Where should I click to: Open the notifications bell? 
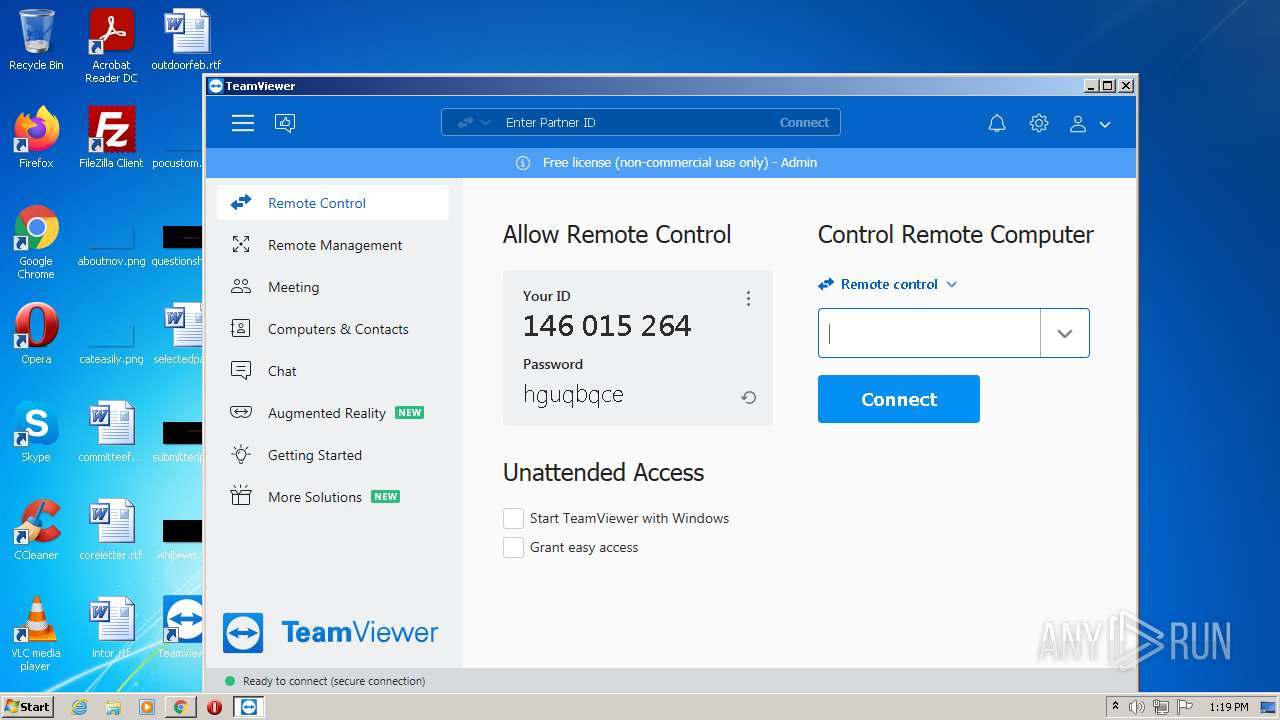coord(997,123)
